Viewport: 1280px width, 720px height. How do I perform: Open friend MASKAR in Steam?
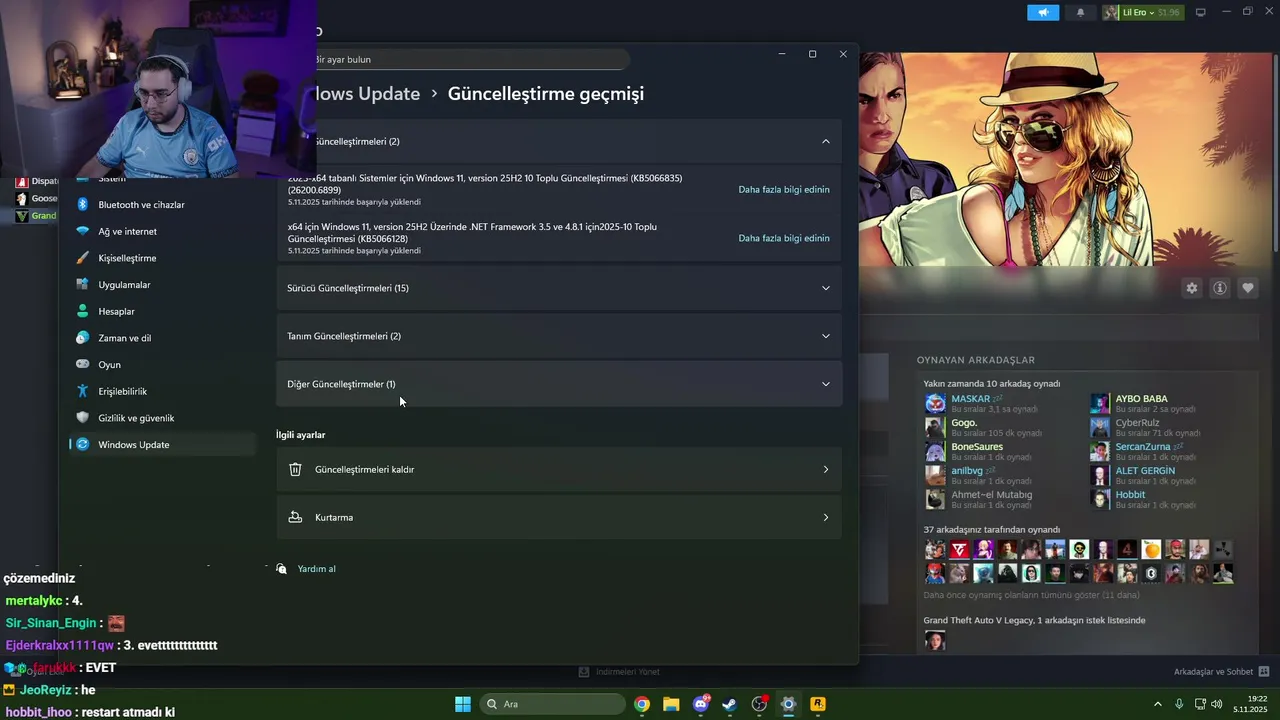point(970,399)
